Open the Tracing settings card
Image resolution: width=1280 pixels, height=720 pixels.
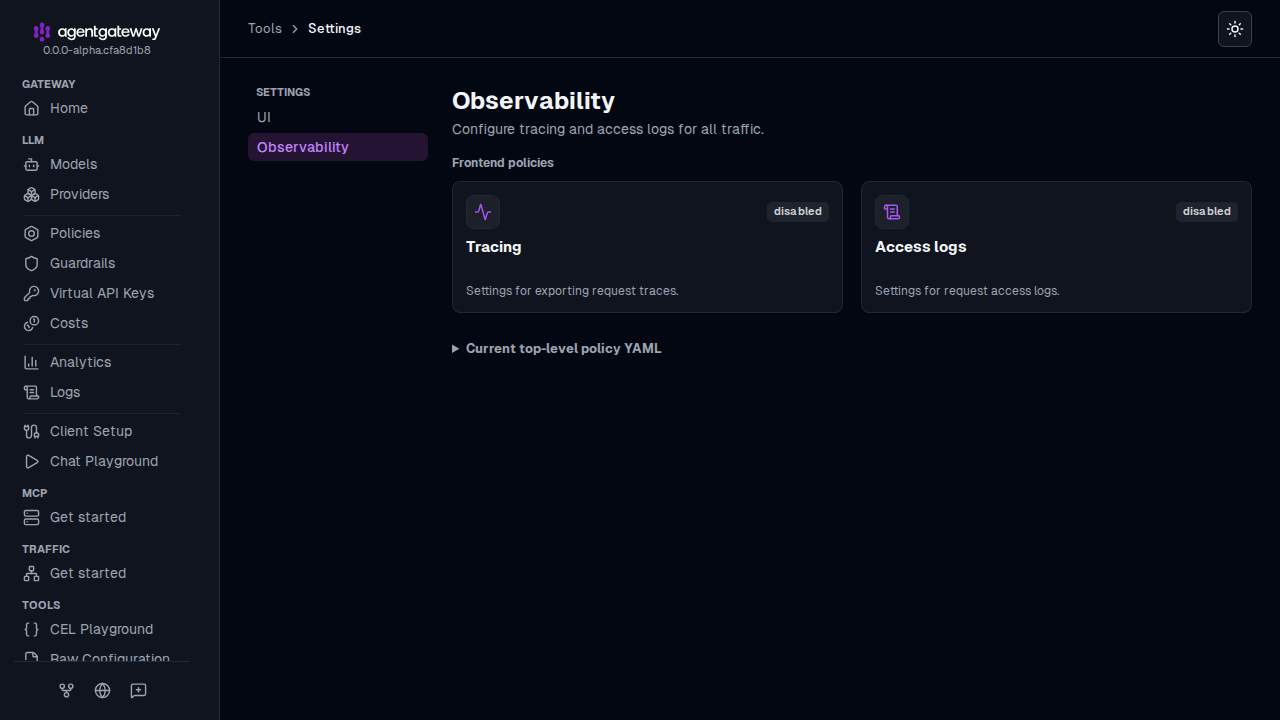pos(647,247)
